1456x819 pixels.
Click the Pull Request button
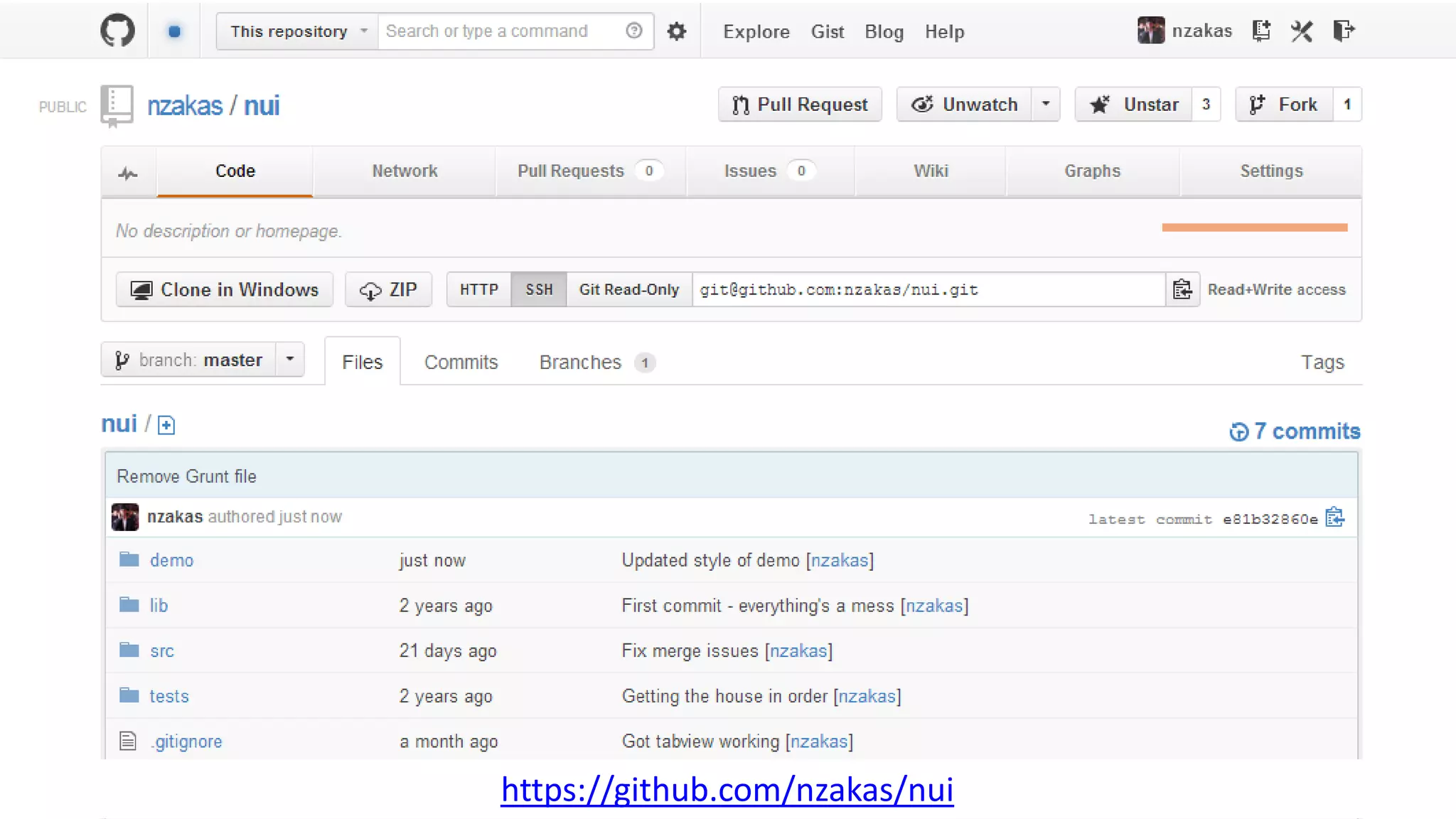[x=800, y=105]
